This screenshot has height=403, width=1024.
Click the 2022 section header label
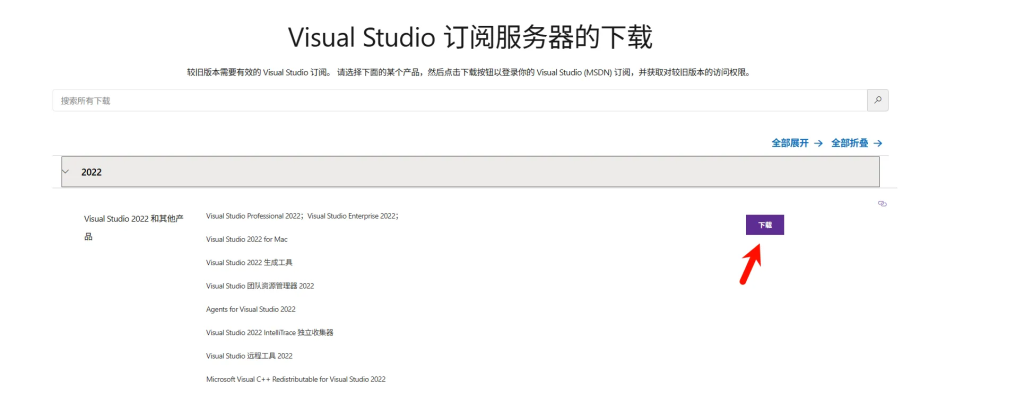click(x=91, y=172)
